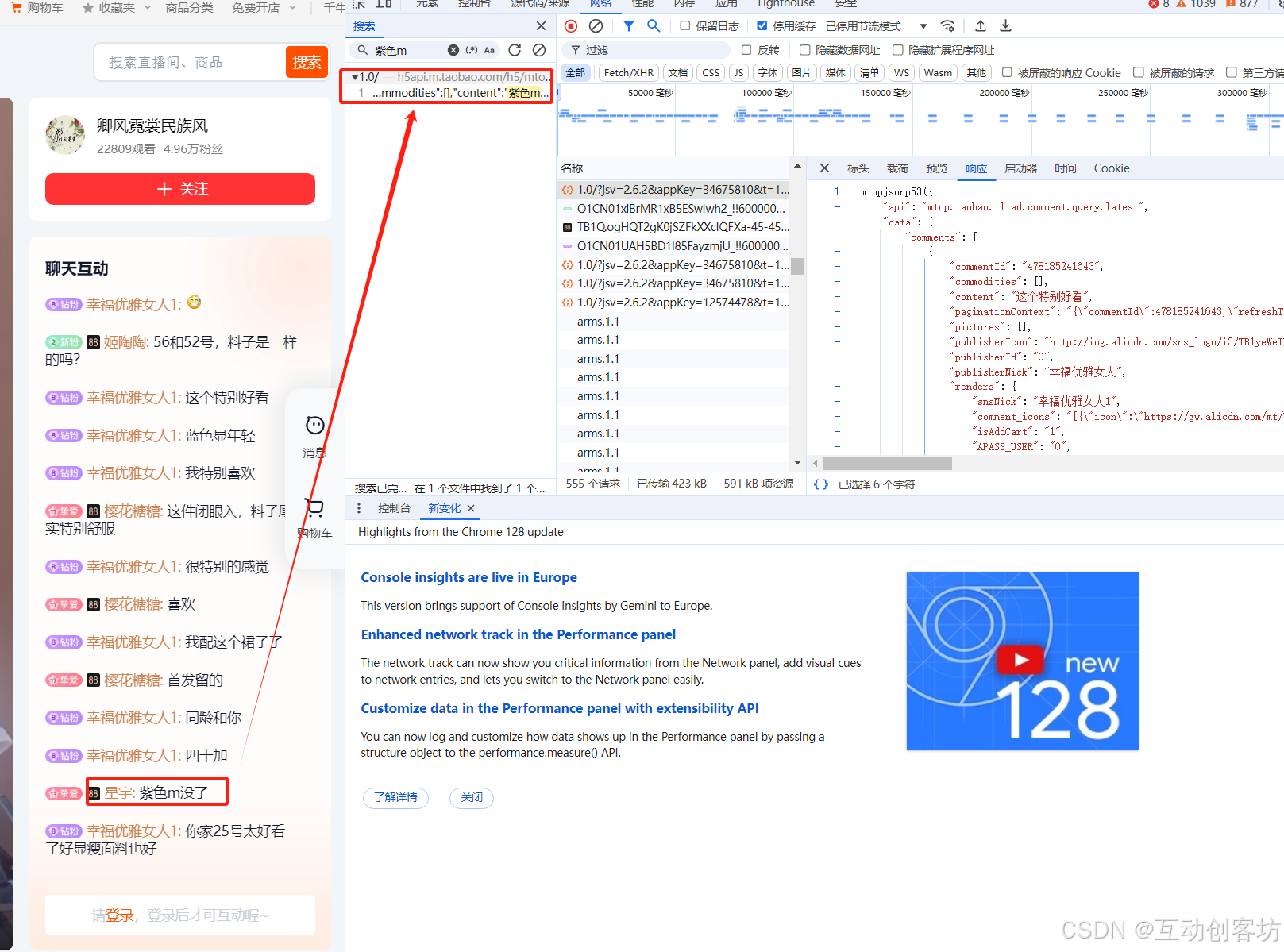Export HAR with download icon
1284x952 pixels.
1005,26
